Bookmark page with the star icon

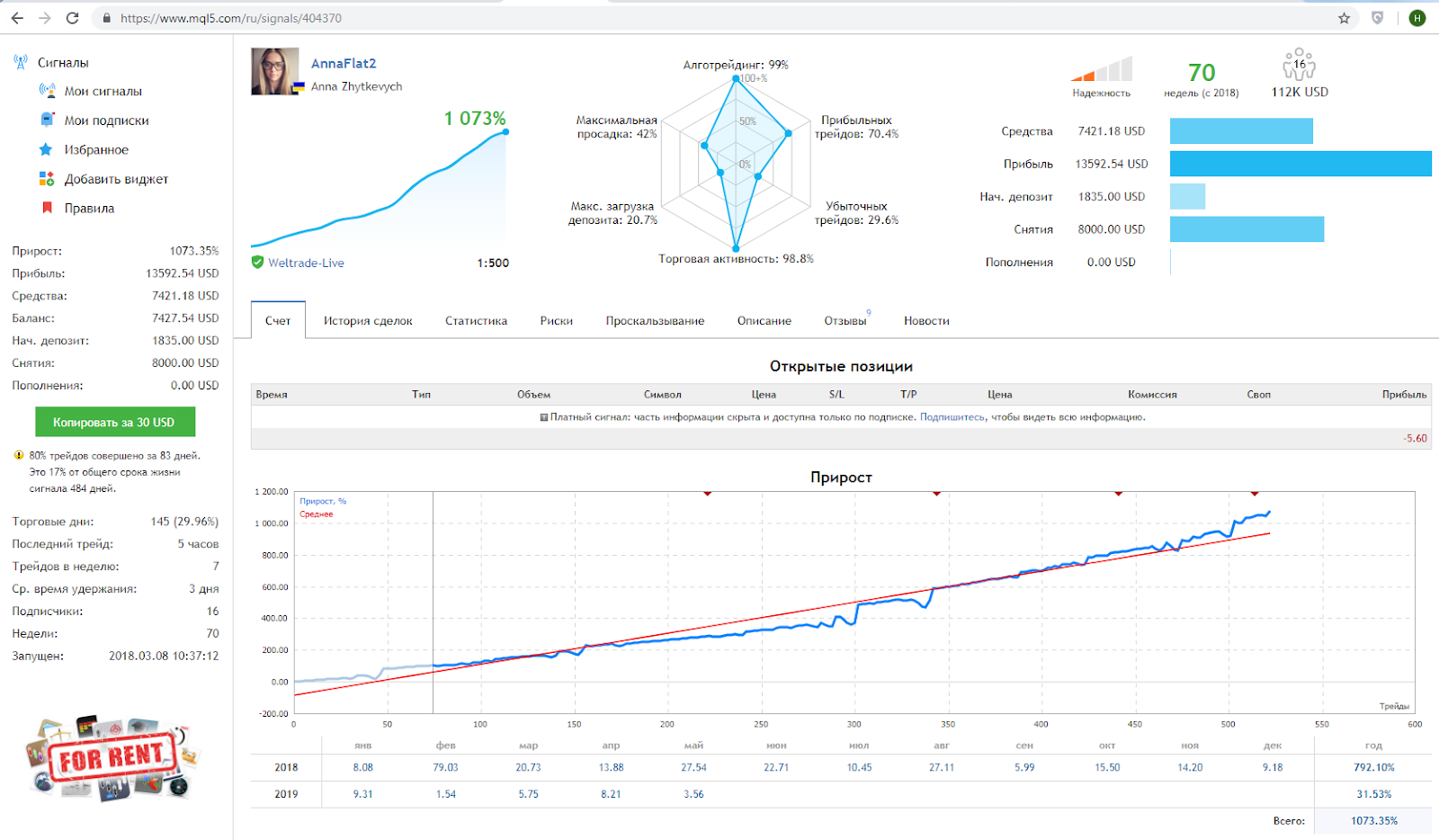(x=1344, y=18)
